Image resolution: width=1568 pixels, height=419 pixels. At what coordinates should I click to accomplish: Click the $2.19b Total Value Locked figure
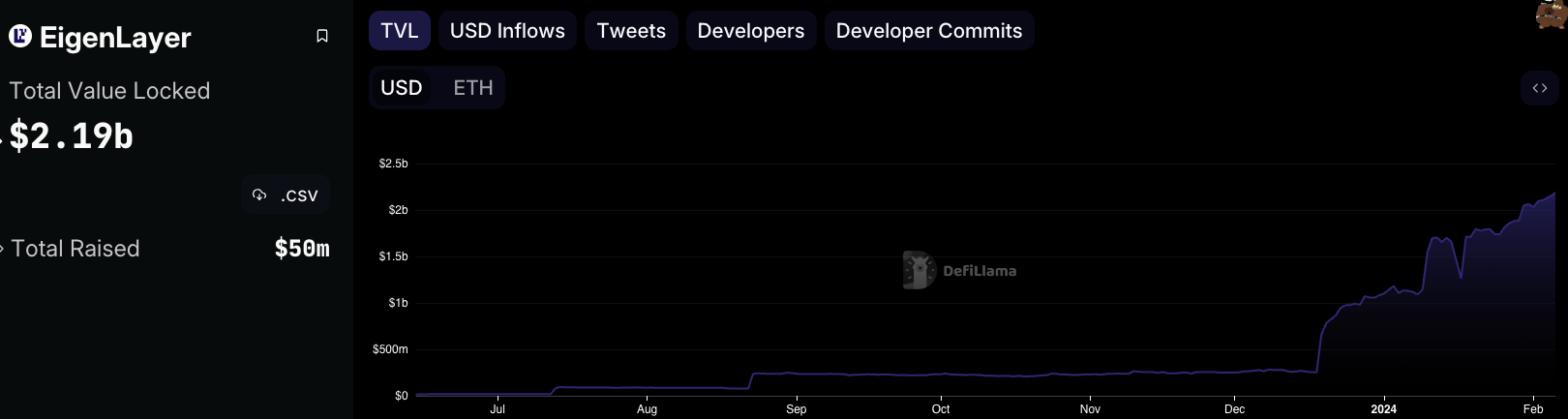coord(72,136)
